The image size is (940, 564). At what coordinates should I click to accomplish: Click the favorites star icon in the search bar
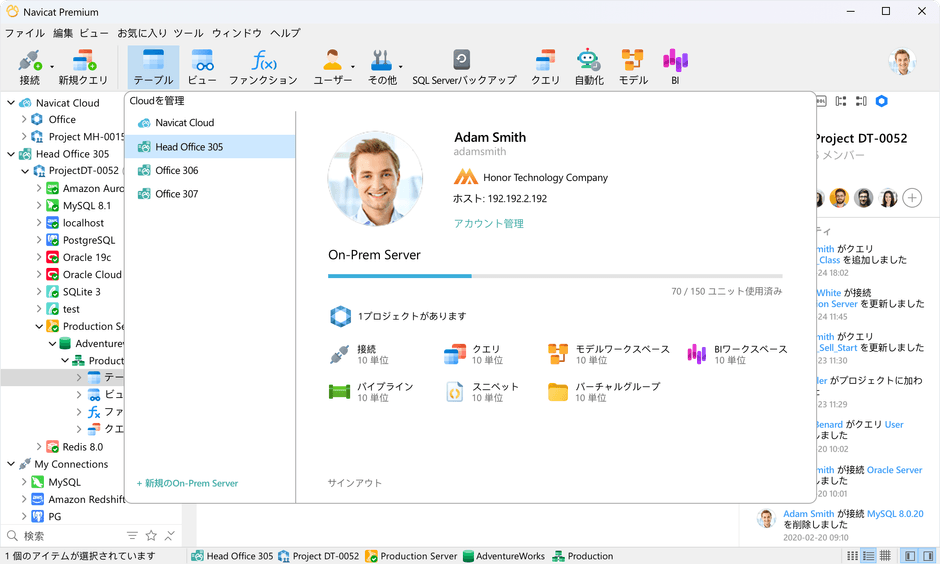click(x=151, y=535)
